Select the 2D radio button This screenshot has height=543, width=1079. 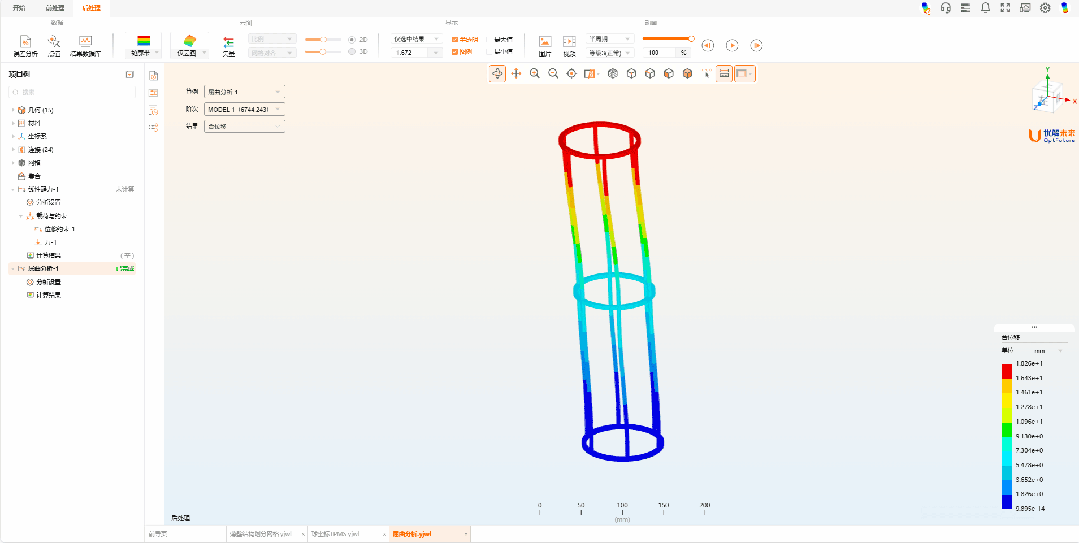pyautogui.click(x=350, y=39)
